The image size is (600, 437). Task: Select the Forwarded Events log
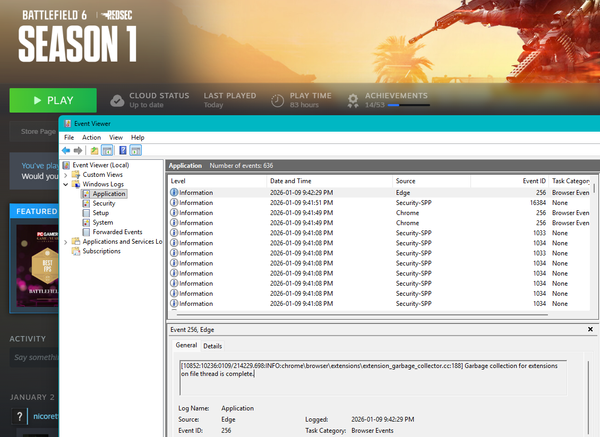coord(117,232)
